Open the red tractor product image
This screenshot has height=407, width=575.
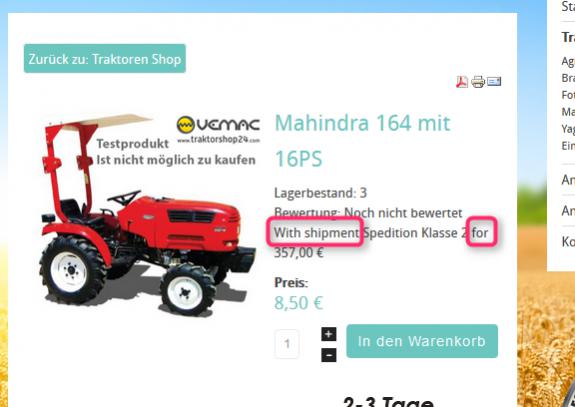click(x=148, y=215)
